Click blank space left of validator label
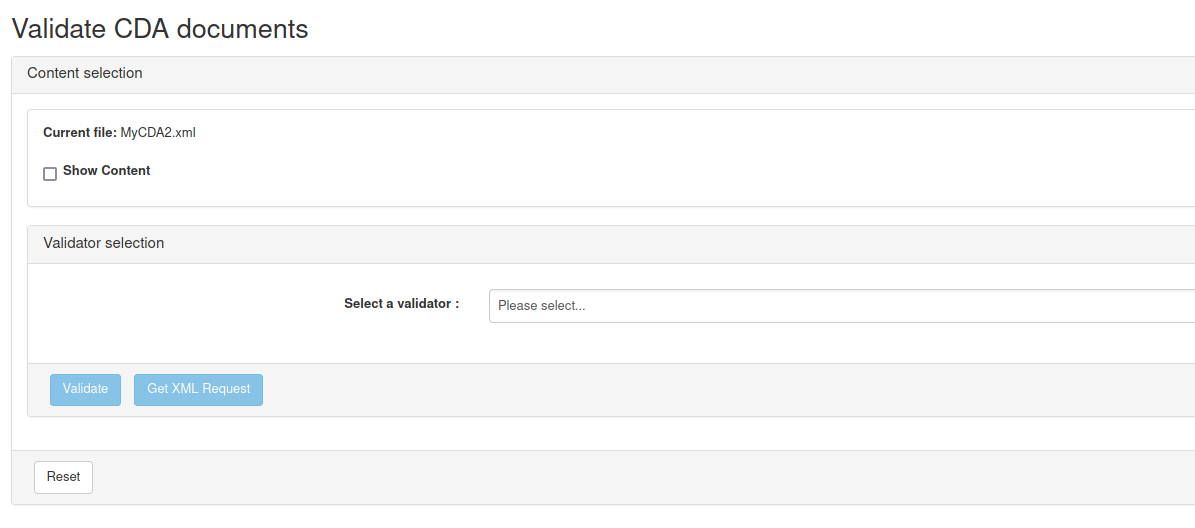Image resolution: width=1195 pixels, height=528 pixels. pos(180,304)
